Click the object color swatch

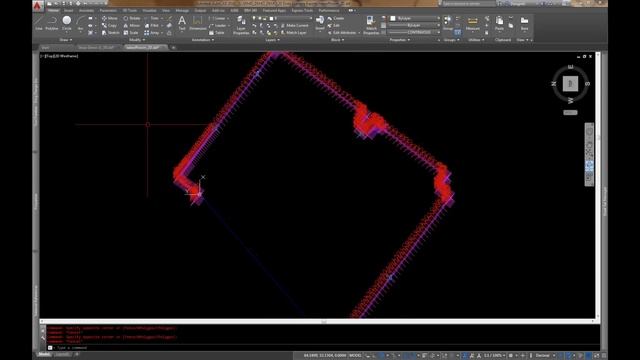pyautogui.click(x=393, y=18)
